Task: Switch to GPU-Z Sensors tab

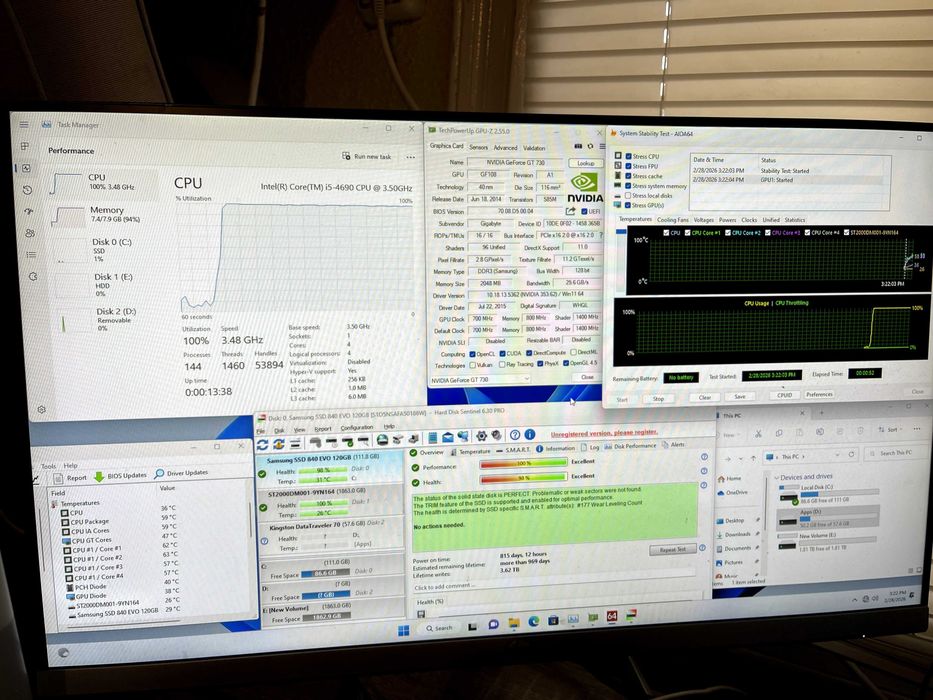Action: (x=478, y=147)
